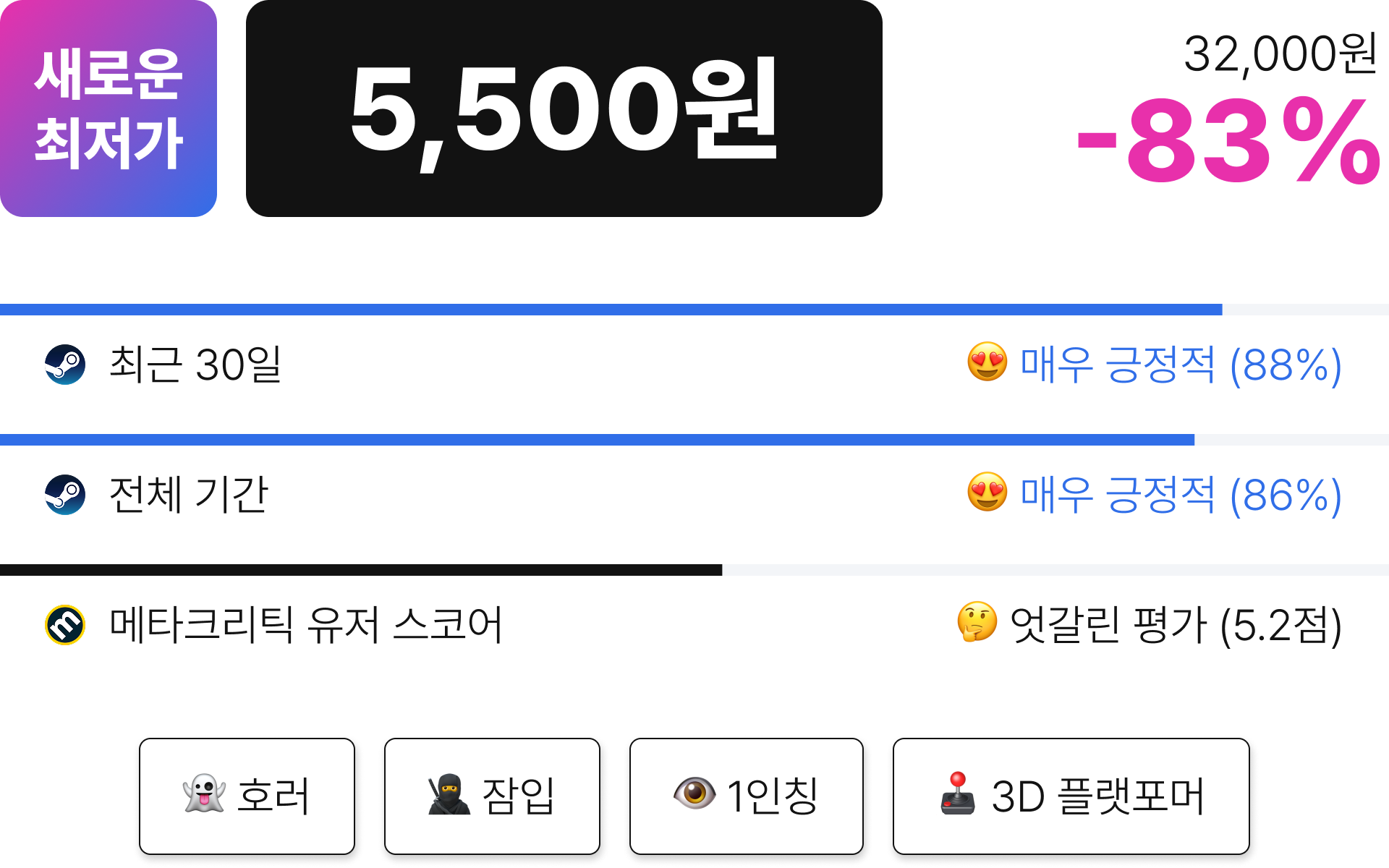Viewport: 1389px width, 868px height.
Task: Click the ninja emoji in 잠입 tag
Action: [x=449, y=794]
